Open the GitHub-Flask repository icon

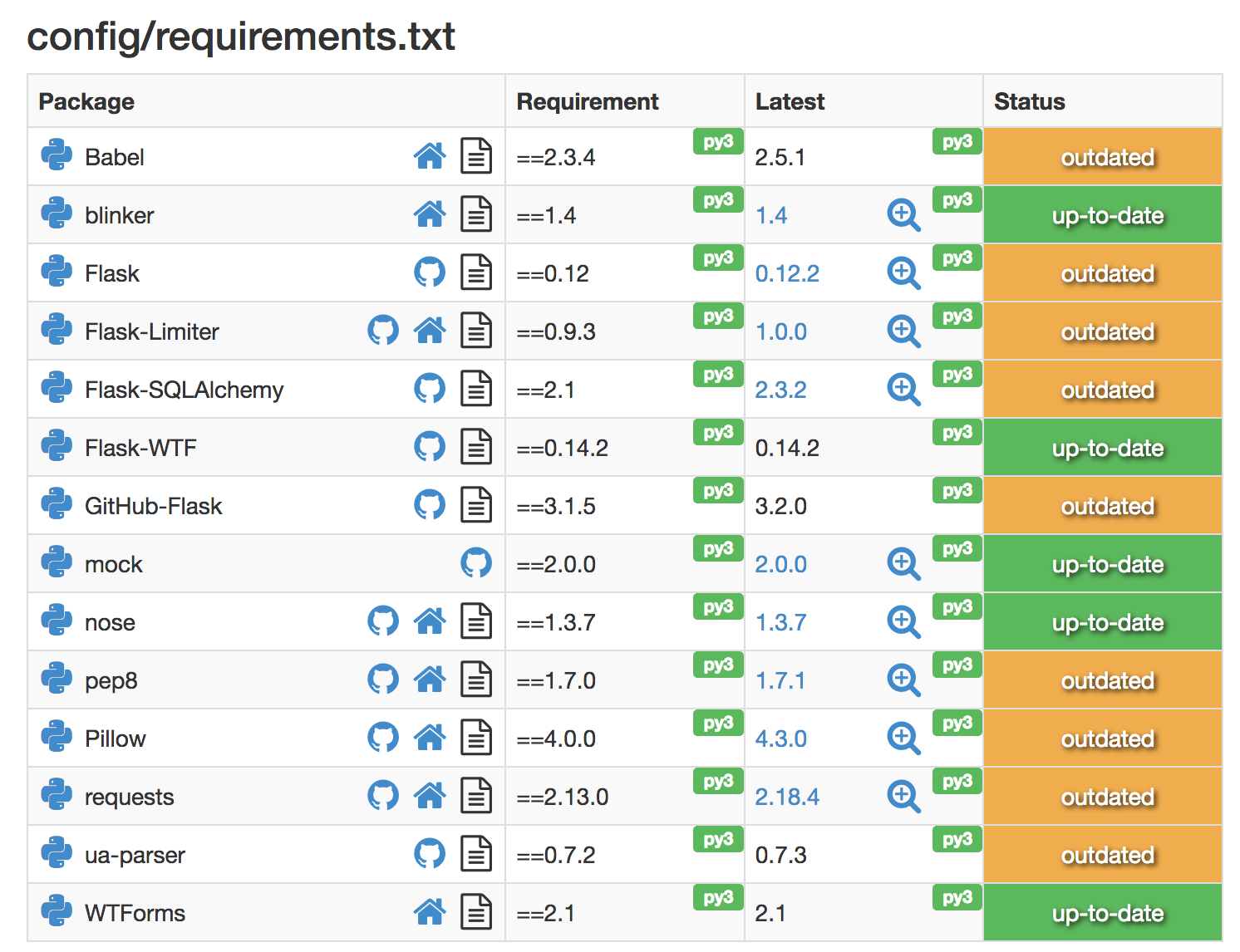430,505
